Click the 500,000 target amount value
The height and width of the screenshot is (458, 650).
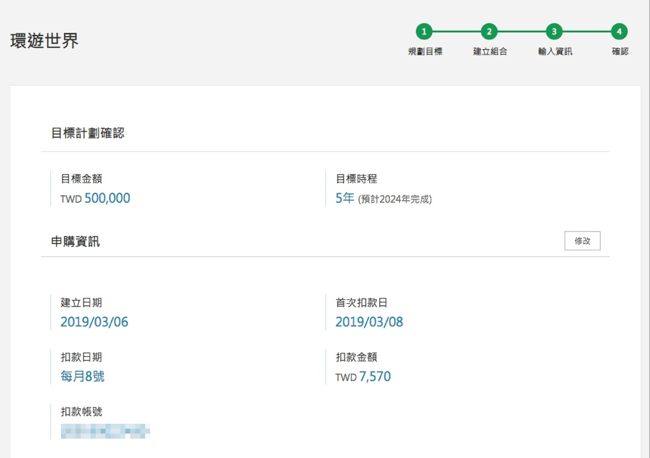[x=107, y=199]
